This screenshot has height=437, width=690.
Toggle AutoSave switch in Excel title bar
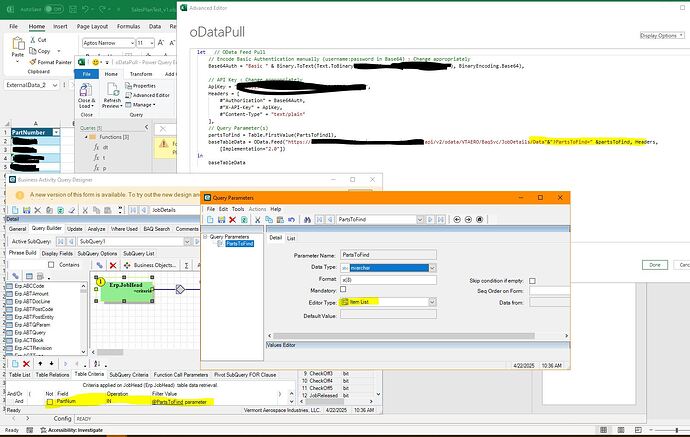point(54,9)
